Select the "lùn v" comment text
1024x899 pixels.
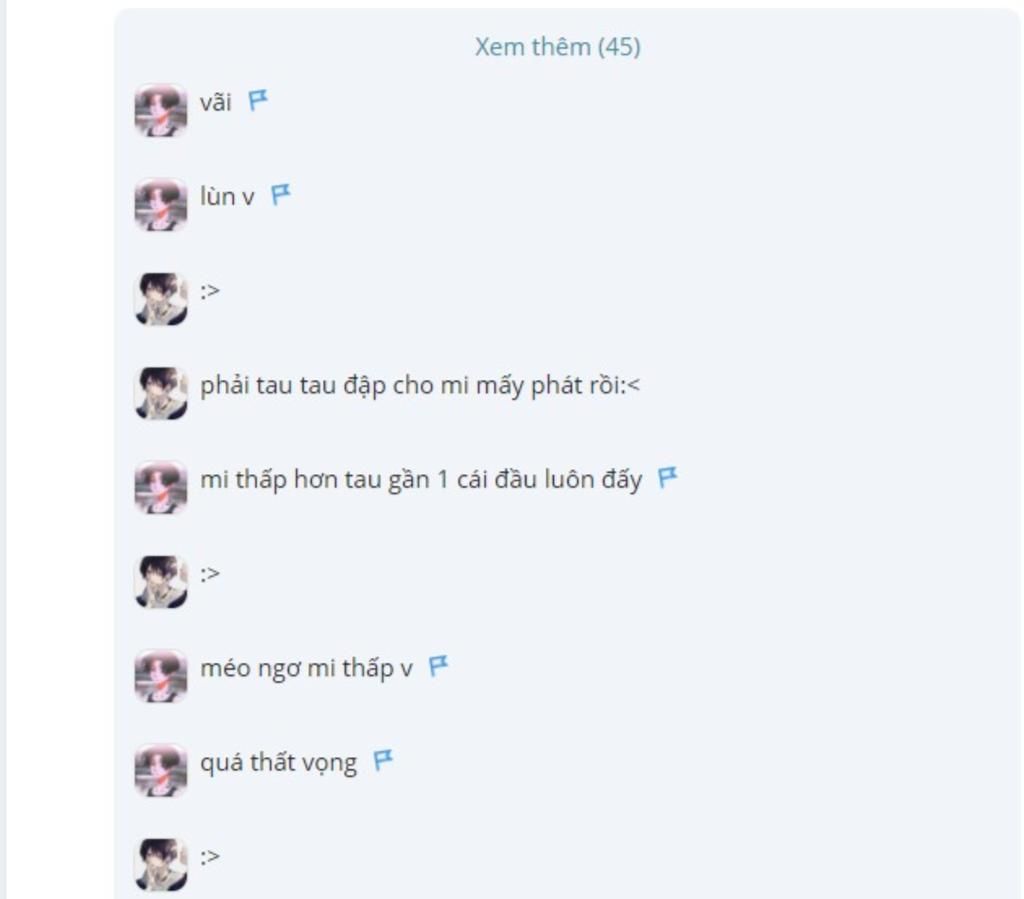click(x=227, y=197)
